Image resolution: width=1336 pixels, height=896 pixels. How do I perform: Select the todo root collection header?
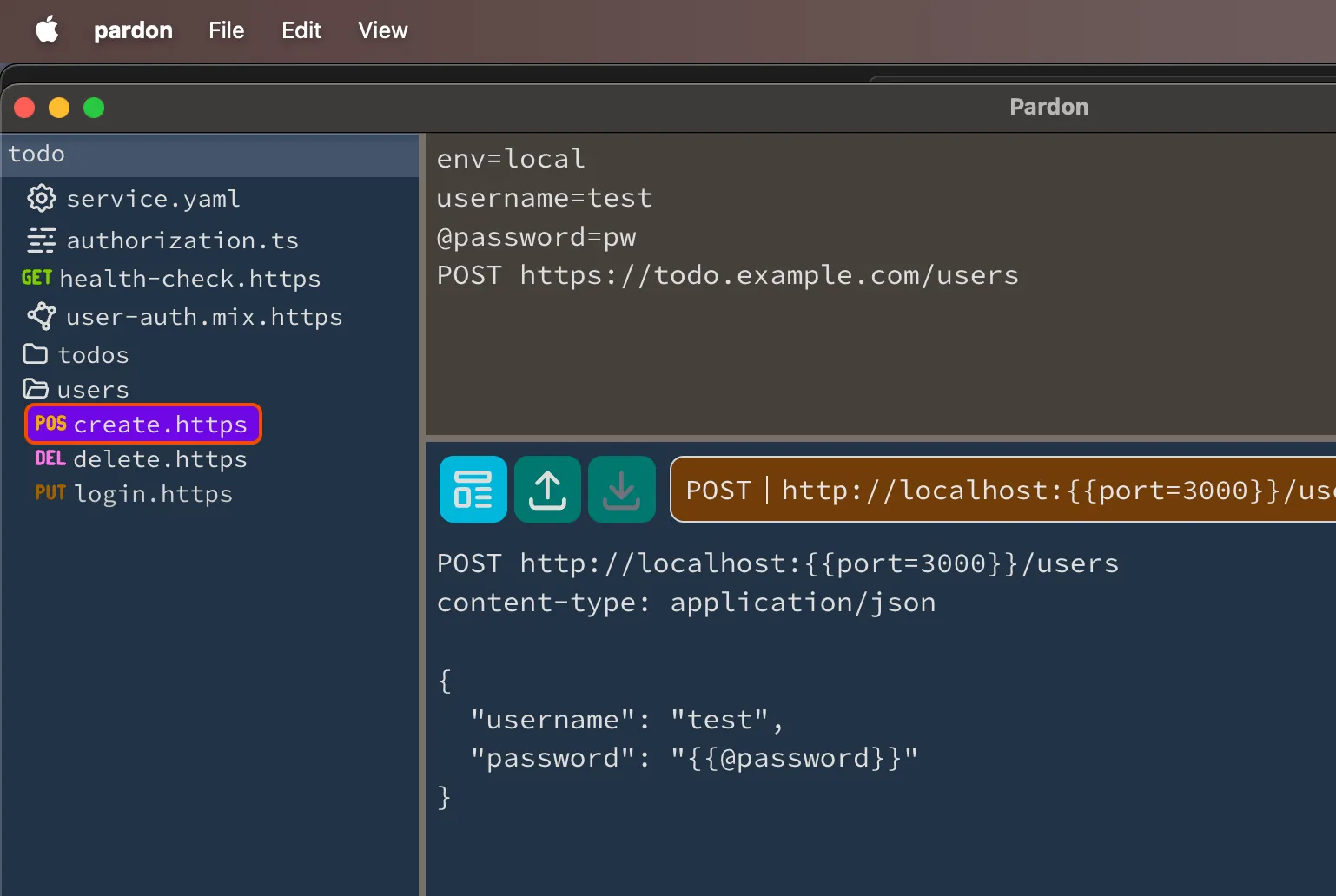pyautogui.click(x=210, y=155)
